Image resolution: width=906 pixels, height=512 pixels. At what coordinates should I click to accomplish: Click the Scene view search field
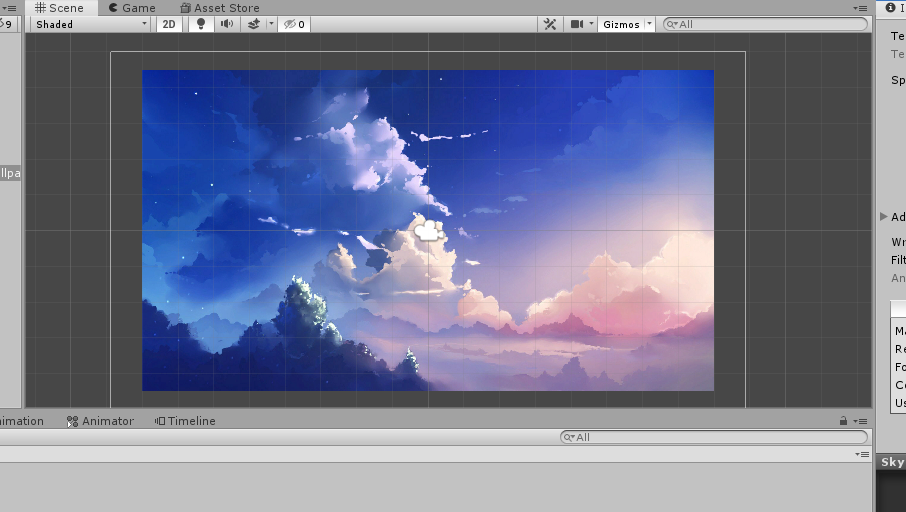[x=766, y=24]
